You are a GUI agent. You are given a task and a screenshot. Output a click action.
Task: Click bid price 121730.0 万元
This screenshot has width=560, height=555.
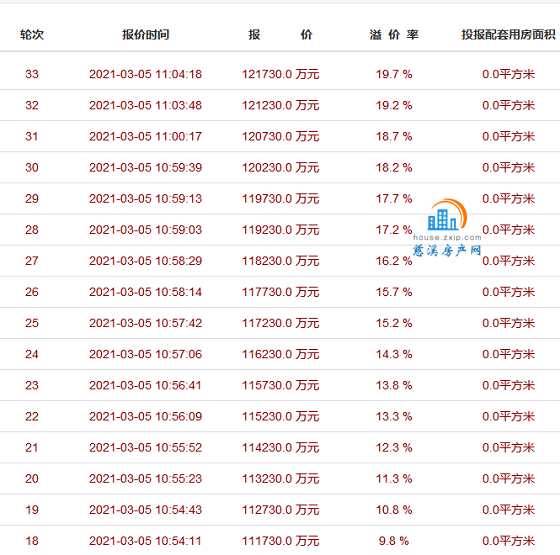pos(281,74)
